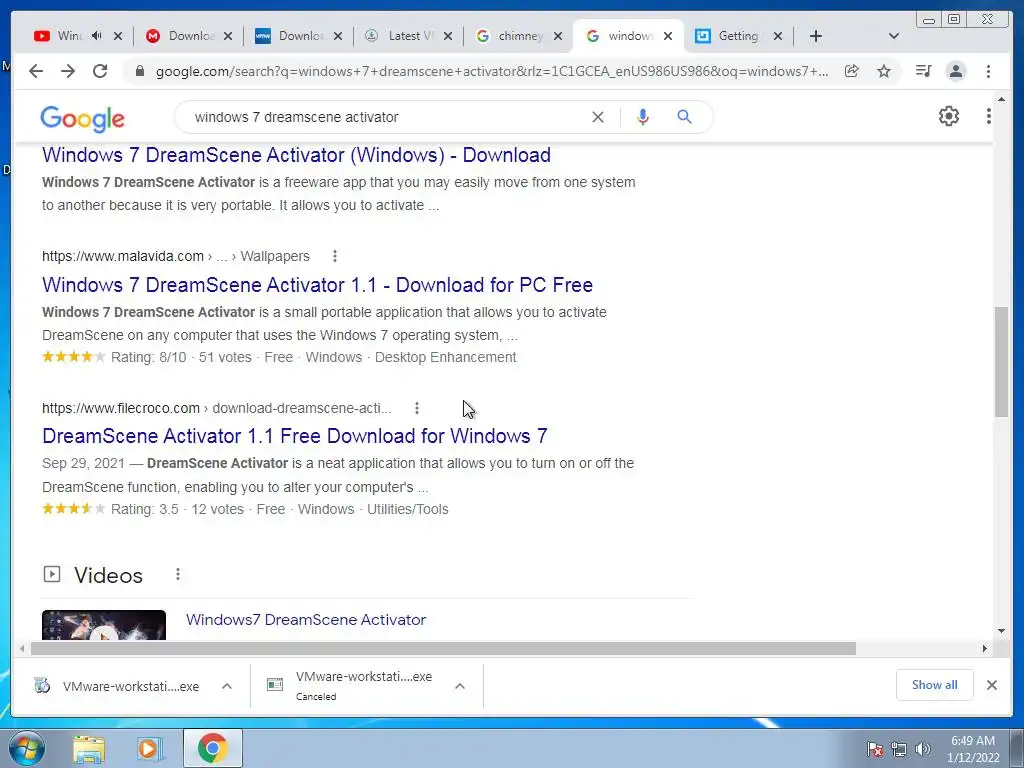Submit search with magnifying glass icon
1024x768 pixels.
pyautogui.click(x=684, y=117)
